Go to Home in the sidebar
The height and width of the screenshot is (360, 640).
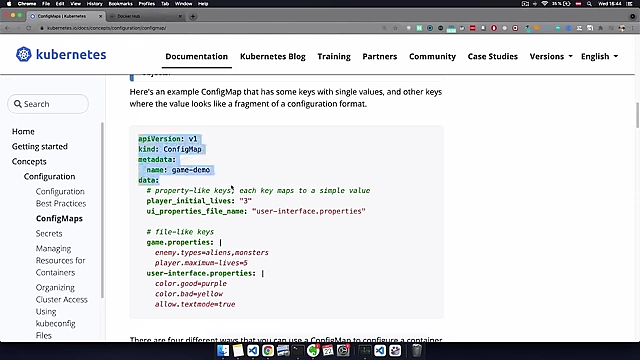[23, 131]
